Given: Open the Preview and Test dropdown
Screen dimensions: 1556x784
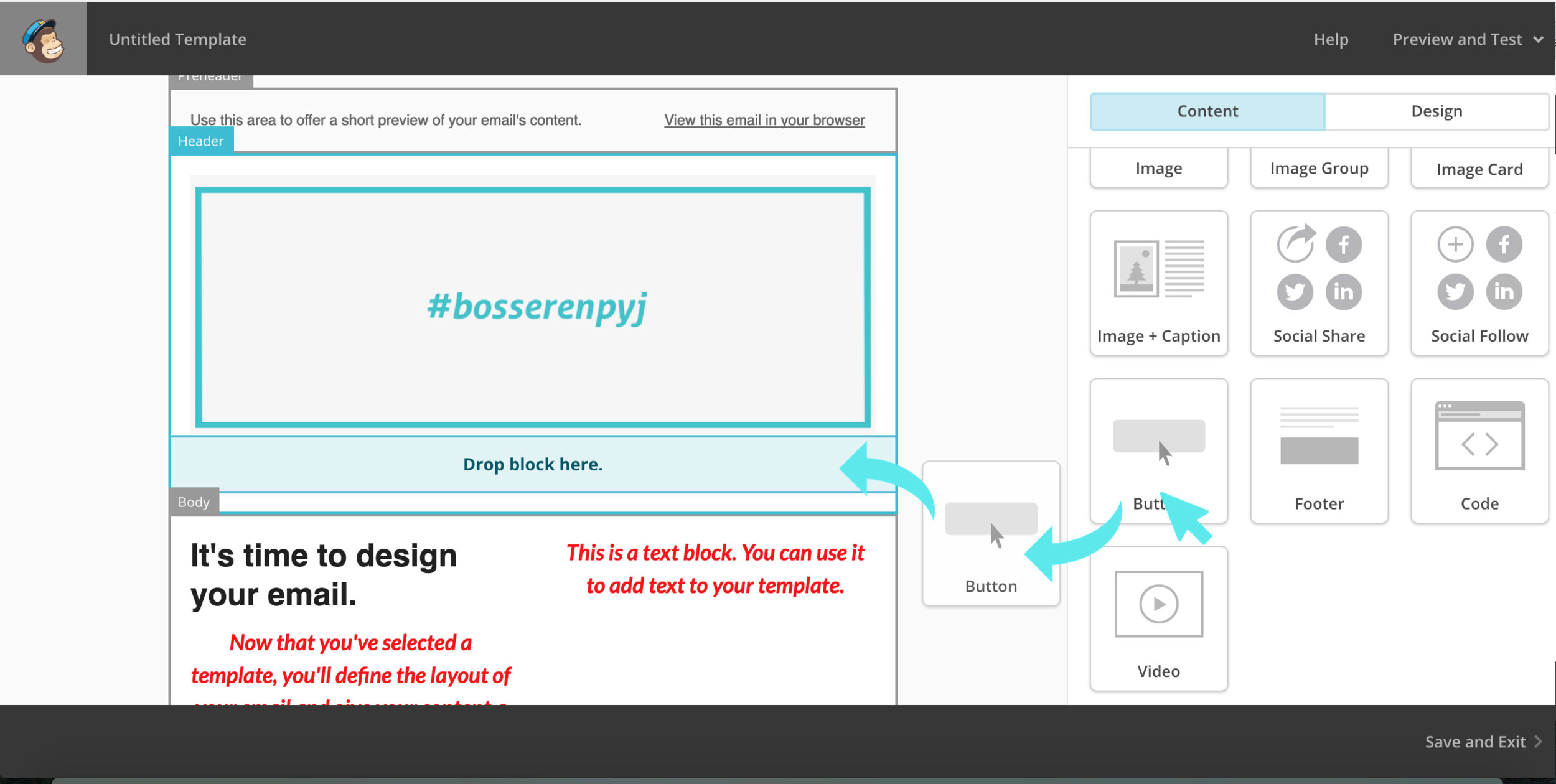Looking at the screenshot, I should click(1467, 39).
